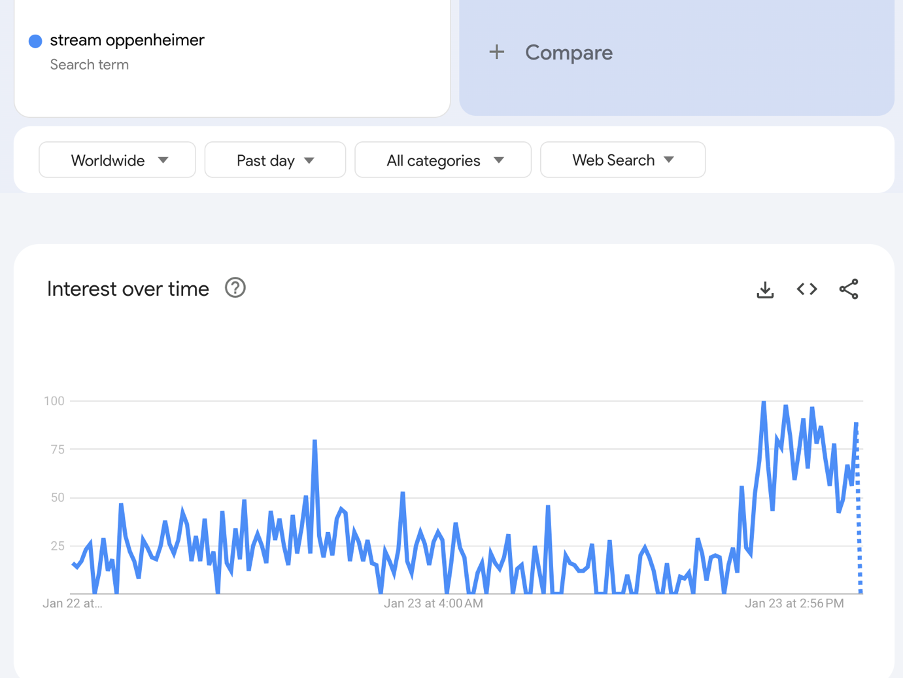Click the Compare label to add term
The image size is (904, 678).
(568, 53)
